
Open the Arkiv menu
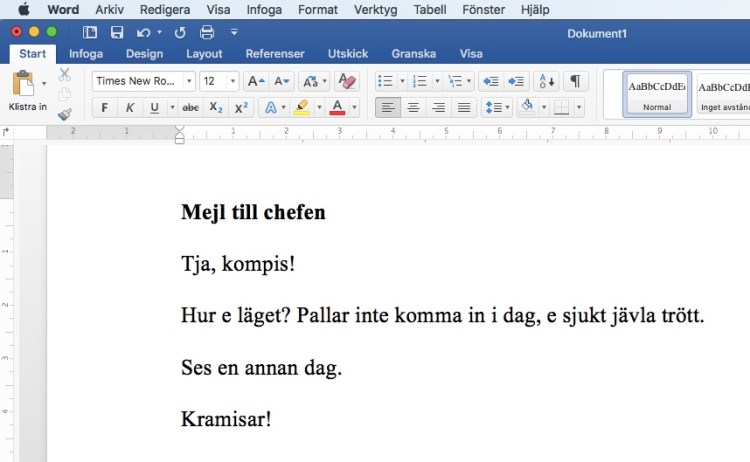click(109, 10)
